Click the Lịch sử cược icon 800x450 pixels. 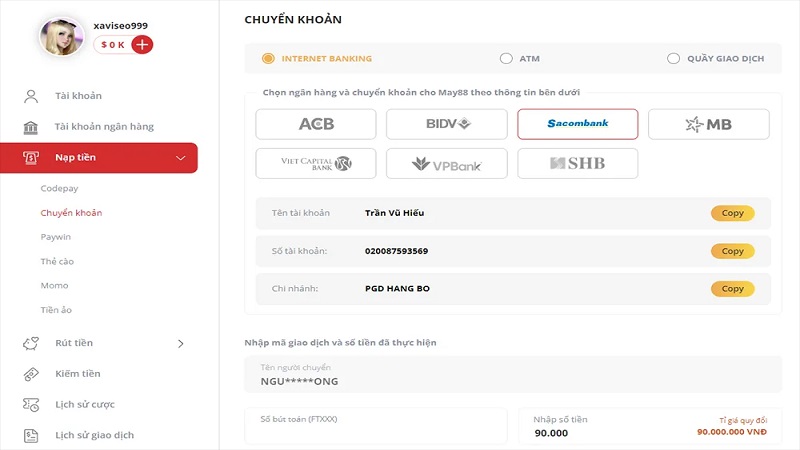point(31,405)
